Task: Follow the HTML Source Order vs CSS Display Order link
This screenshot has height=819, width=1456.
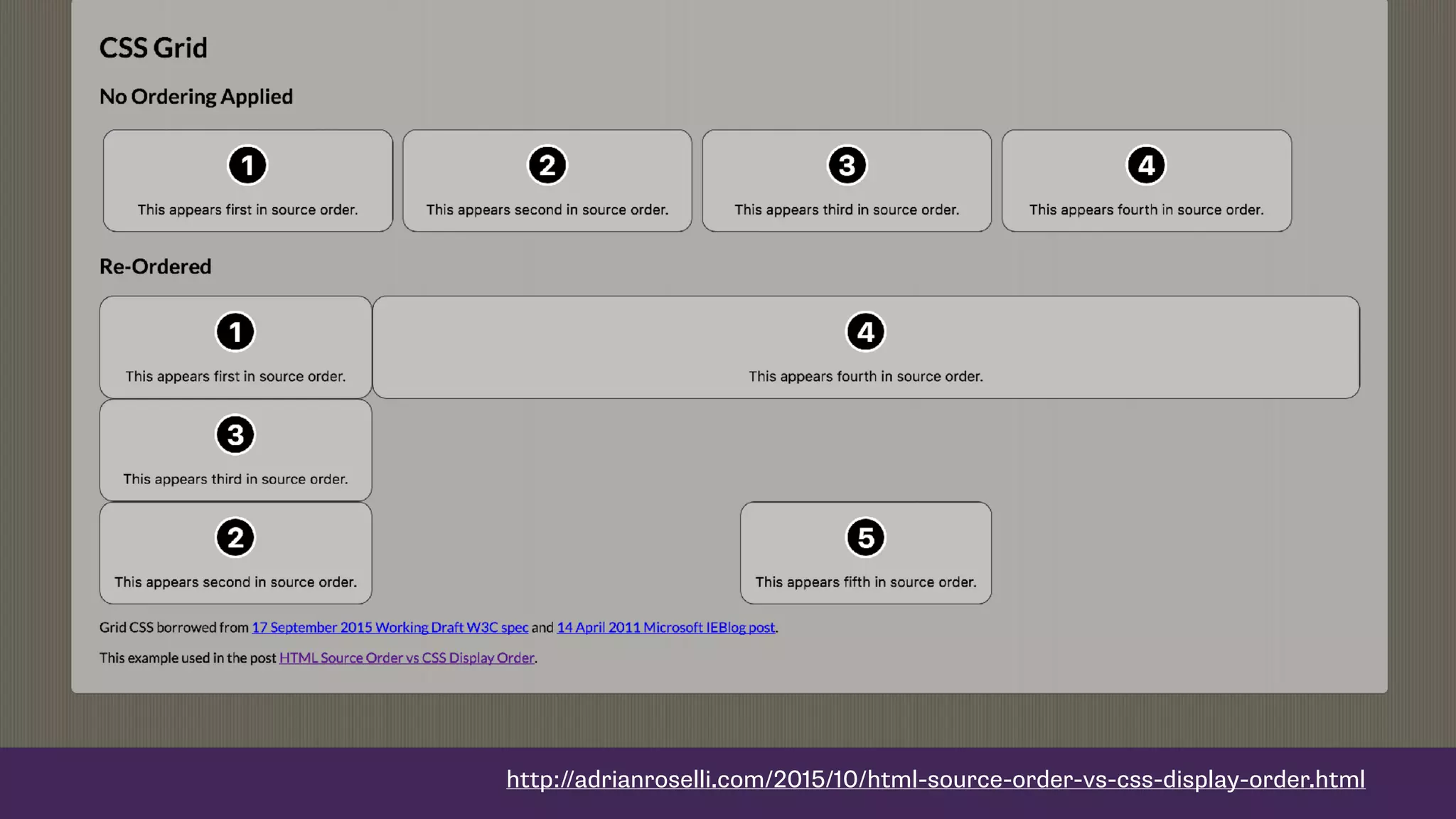Action: (x=406, y=658)
